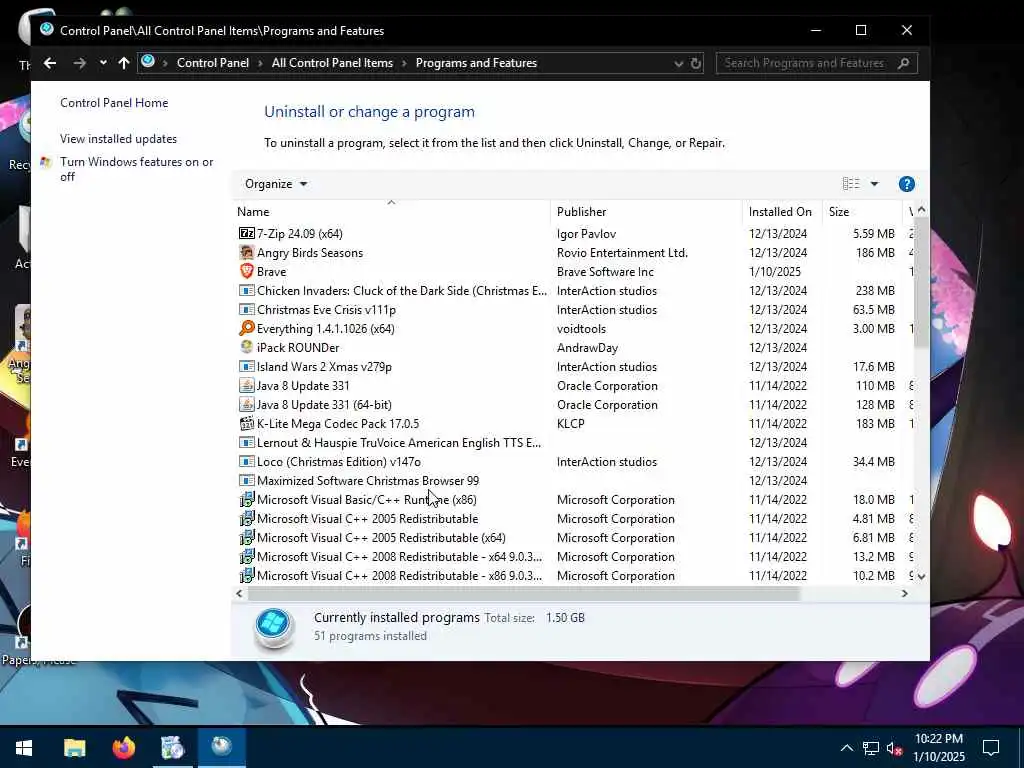
Task: Expand the address bar history dropdown
Action: (x=679, y=63)
